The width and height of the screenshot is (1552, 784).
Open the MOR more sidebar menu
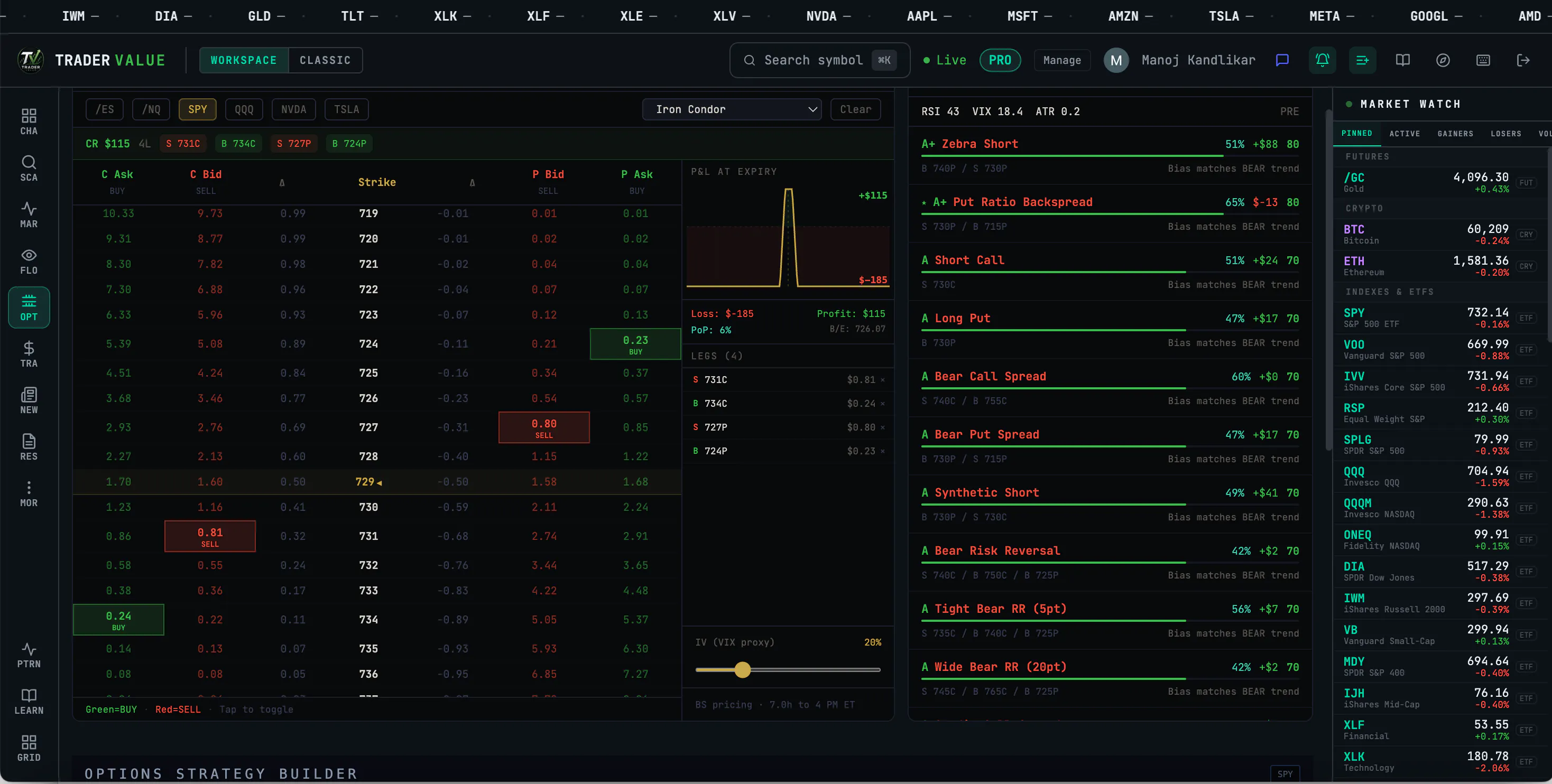(29, 494)
